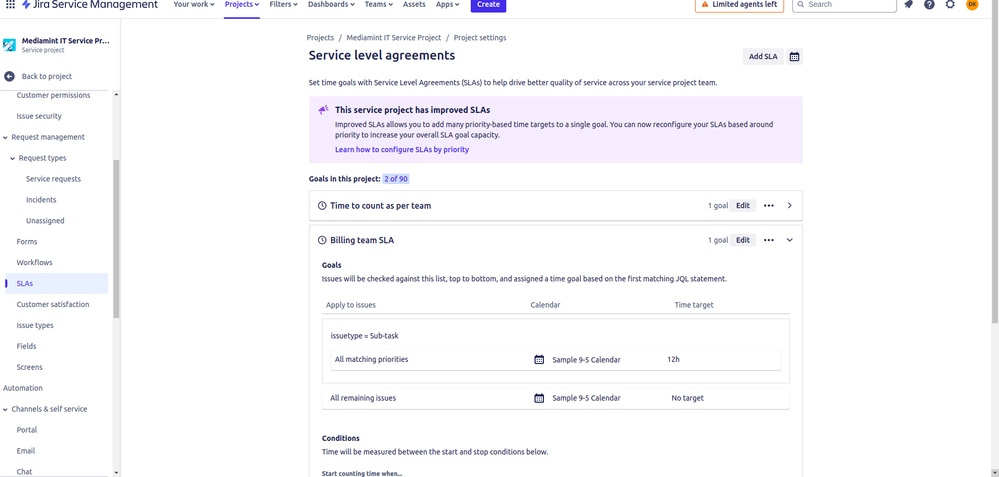Collapse Channels & self service group
This screenshot has height=477, width=999.
6,409
